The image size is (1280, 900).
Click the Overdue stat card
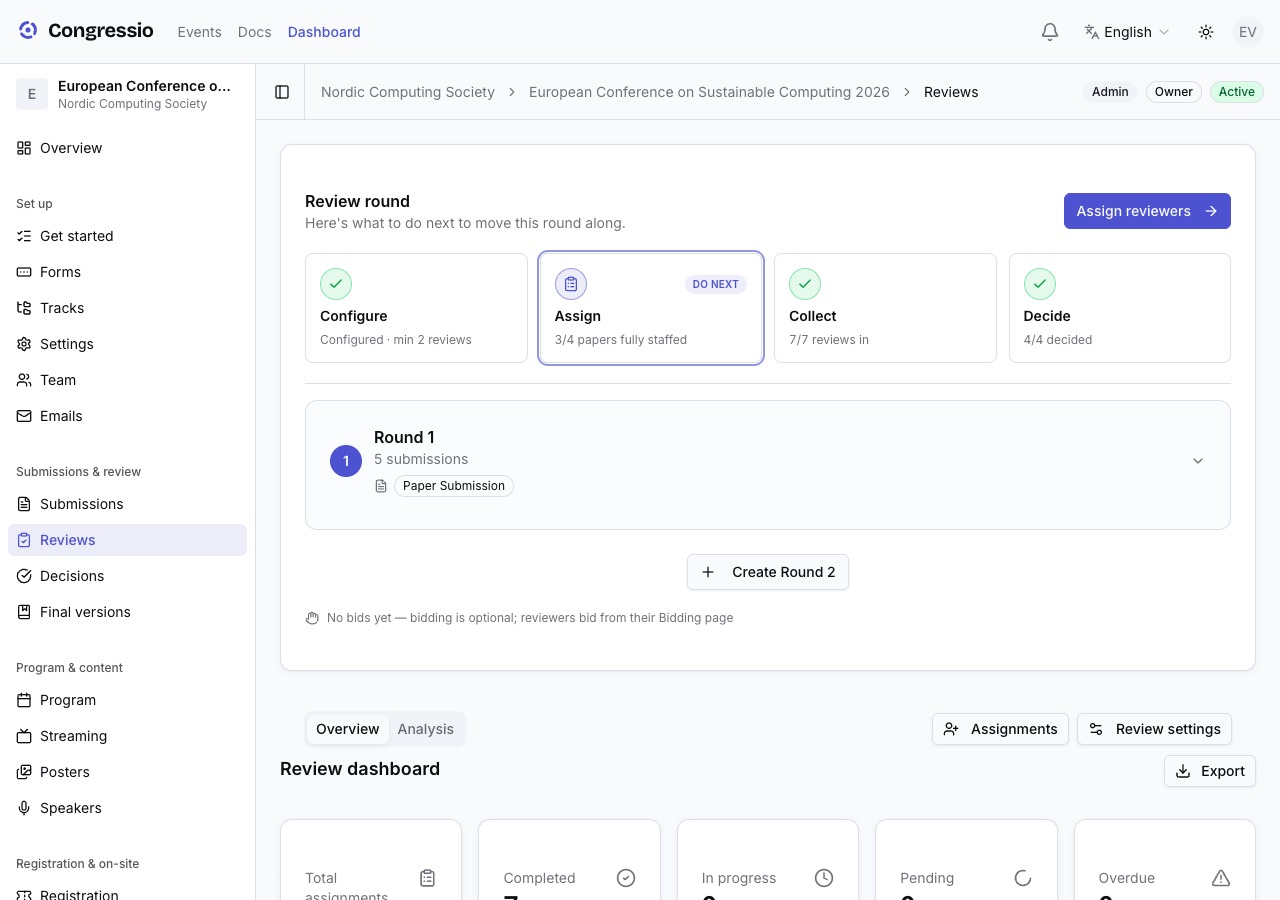1165,860
